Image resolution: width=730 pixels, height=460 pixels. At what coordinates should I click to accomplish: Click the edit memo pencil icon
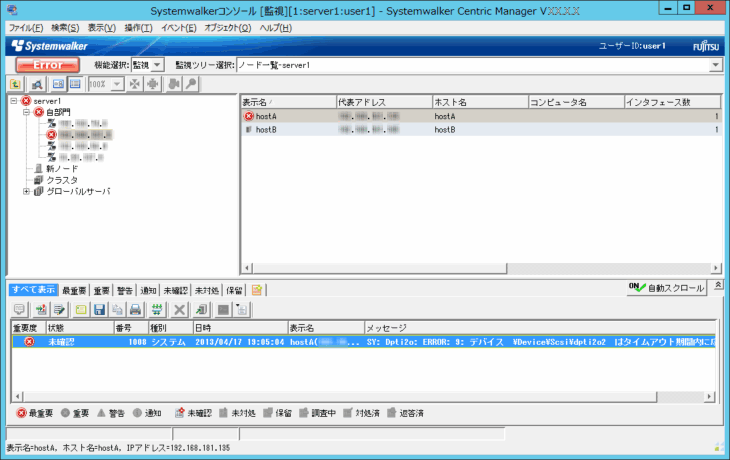coord(59,310)
